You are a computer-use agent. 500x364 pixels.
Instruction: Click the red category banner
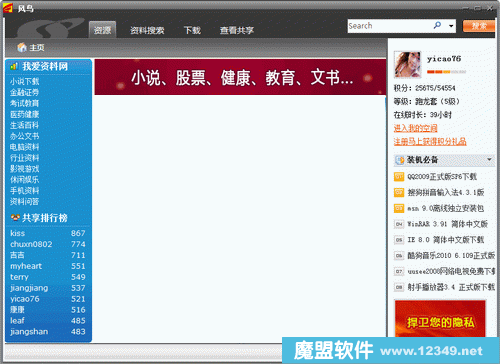(240, 77)
